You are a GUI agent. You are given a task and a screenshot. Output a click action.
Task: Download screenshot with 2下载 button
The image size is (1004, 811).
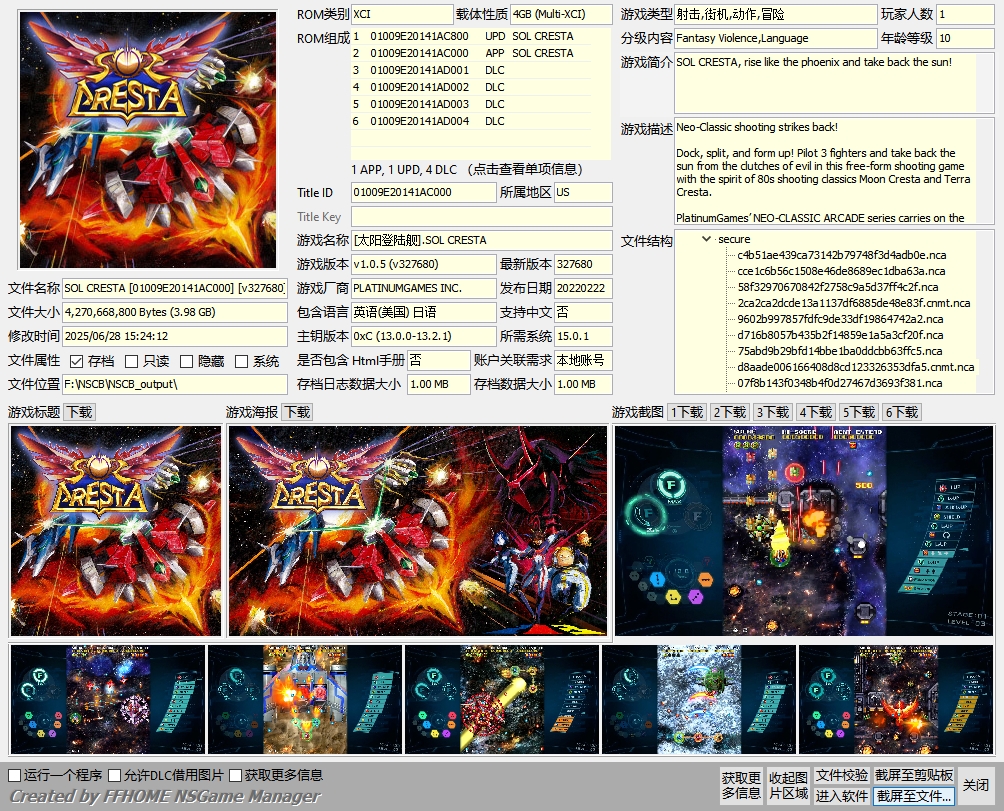(x=730, y=412)
